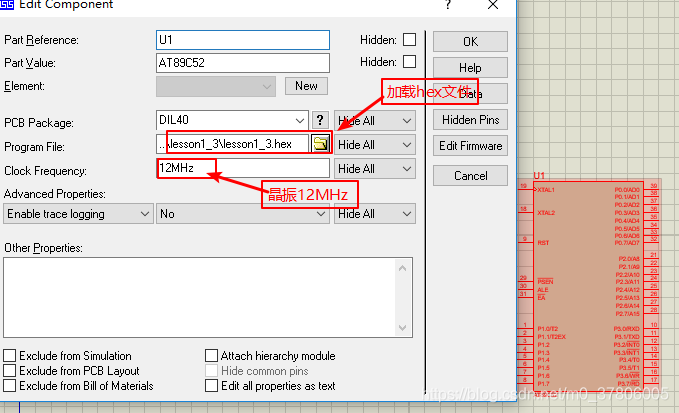The height and width of the screenshot is (413, 679).
Task: Click the Cancel button
Action: [470, 176]
